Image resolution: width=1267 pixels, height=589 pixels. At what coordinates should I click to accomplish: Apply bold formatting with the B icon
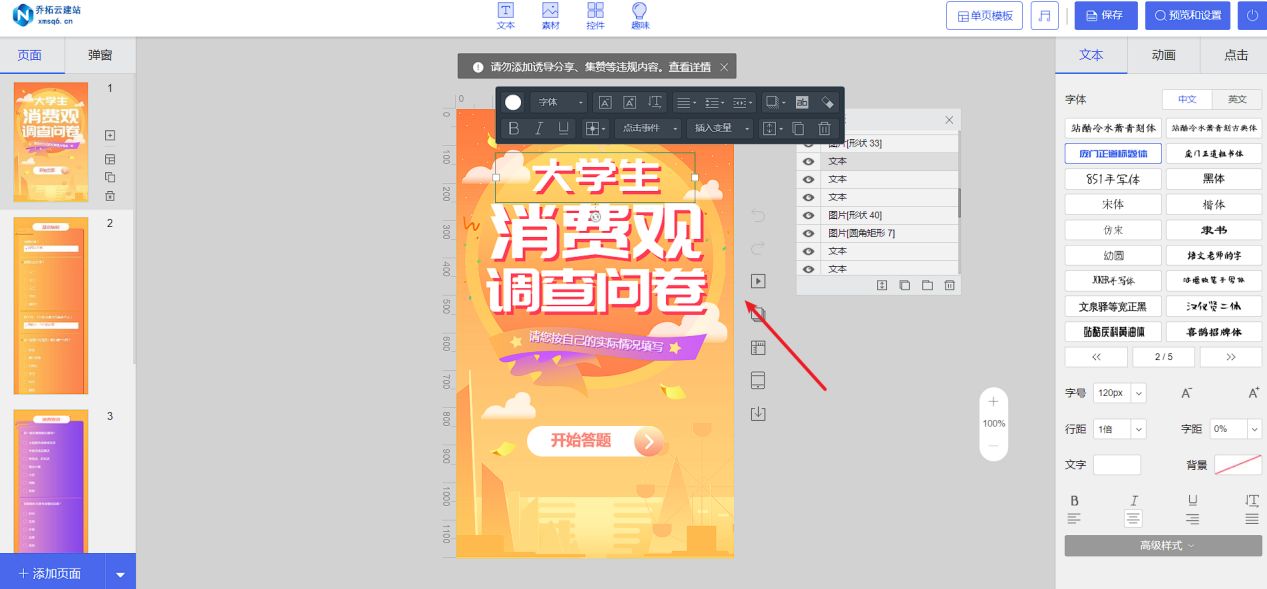point(512,127)
